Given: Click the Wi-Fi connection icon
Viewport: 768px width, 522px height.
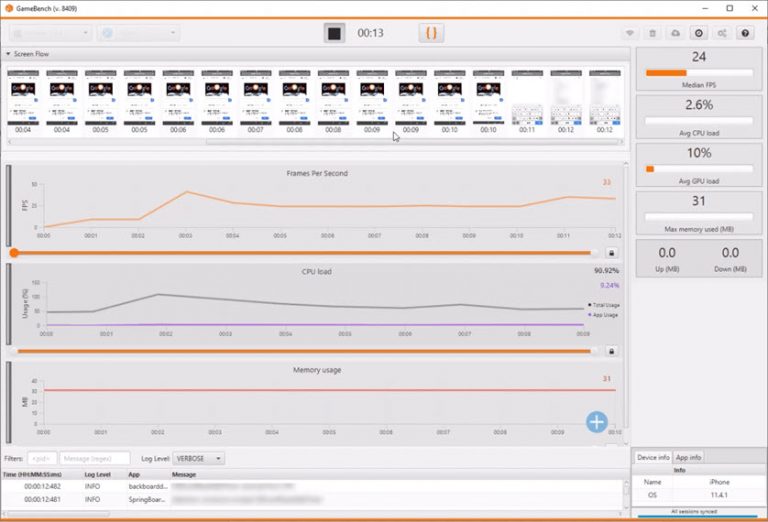Looking at the screenshot, I should click(x=630, y=33).
